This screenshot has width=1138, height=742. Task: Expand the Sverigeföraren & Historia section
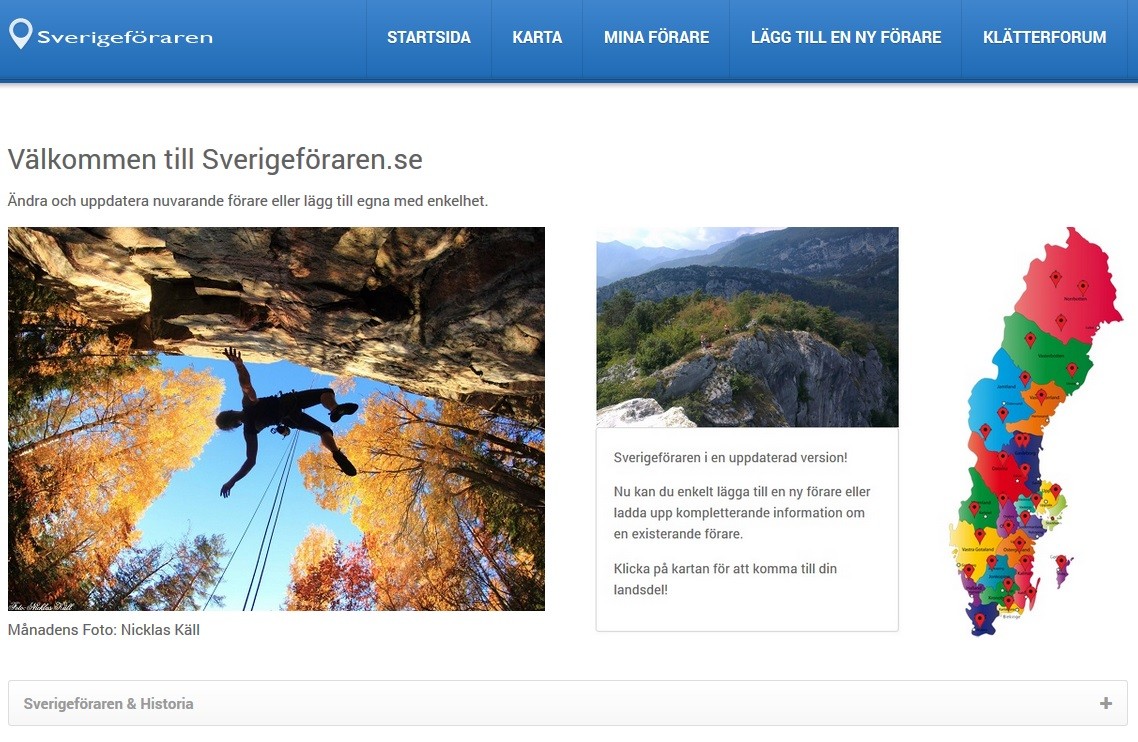[x=568, y=703]
